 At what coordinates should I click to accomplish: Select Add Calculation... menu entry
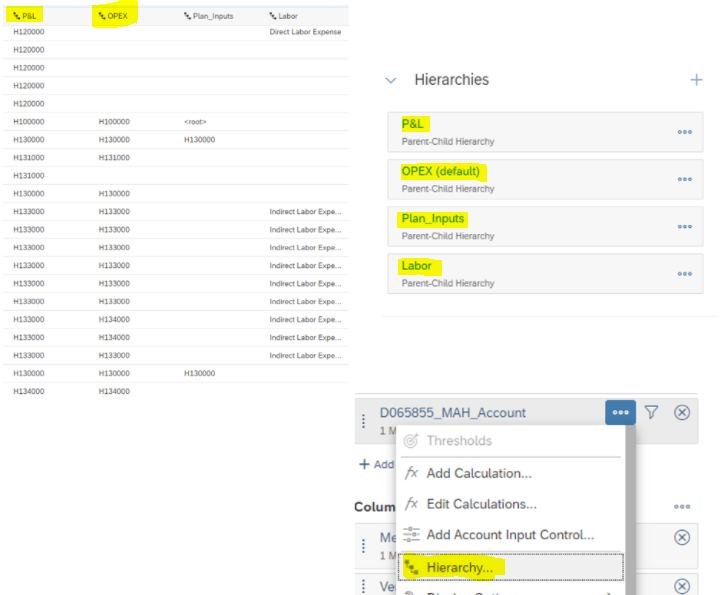coord(478,473)
